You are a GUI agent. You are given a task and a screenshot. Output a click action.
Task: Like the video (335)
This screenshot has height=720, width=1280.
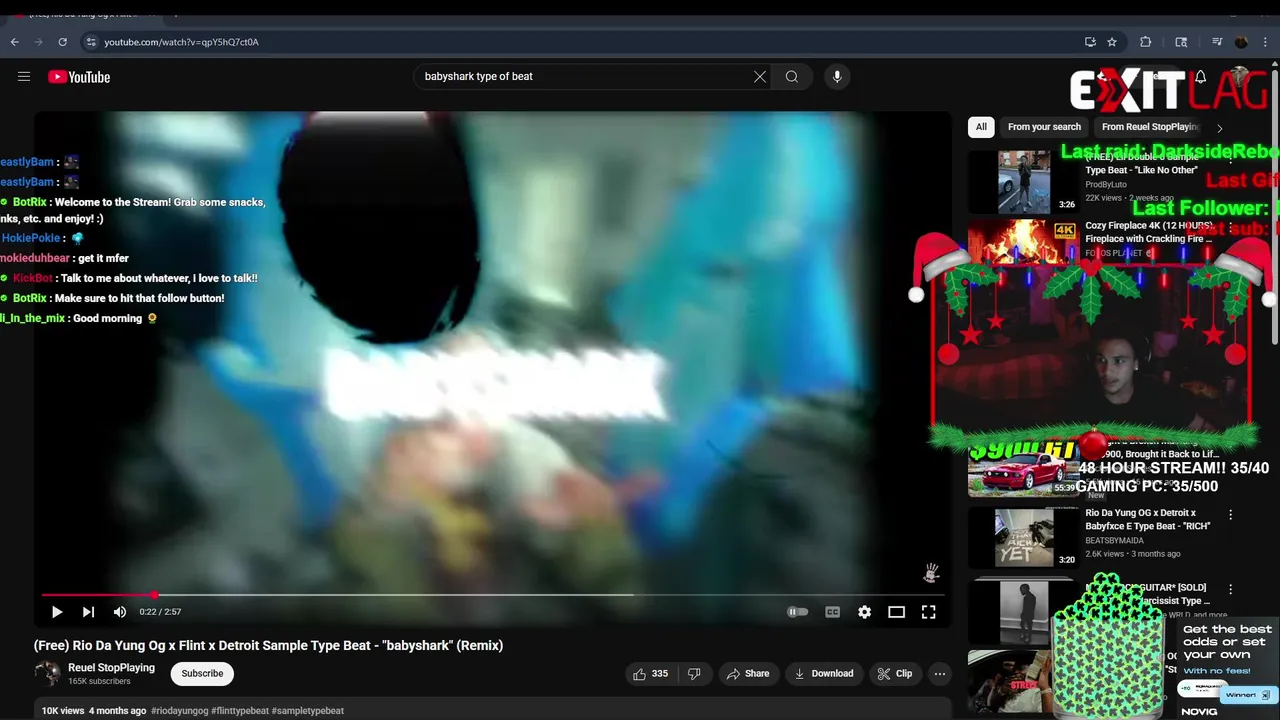tap(650, 674)
